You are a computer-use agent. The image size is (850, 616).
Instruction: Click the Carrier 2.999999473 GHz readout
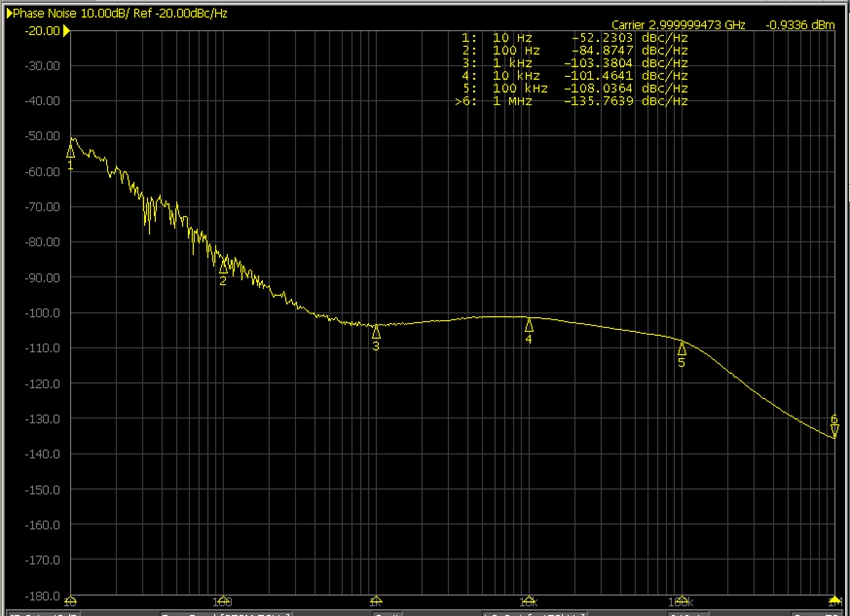[x=678, y=24]
